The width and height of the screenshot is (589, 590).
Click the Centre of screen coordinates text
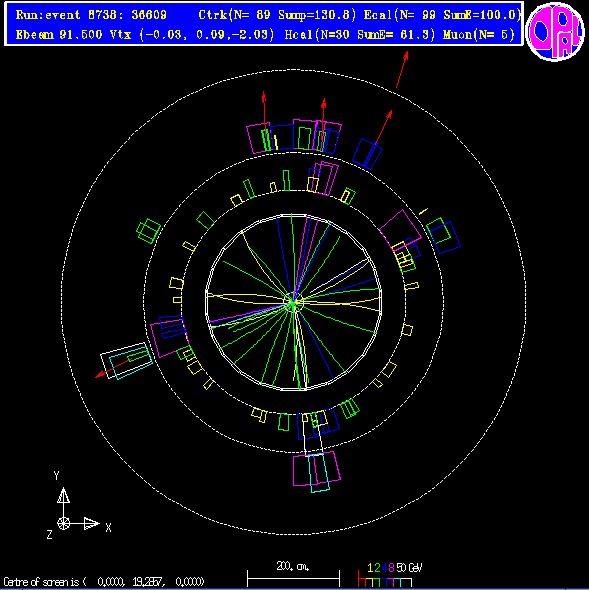click(104, 582)
